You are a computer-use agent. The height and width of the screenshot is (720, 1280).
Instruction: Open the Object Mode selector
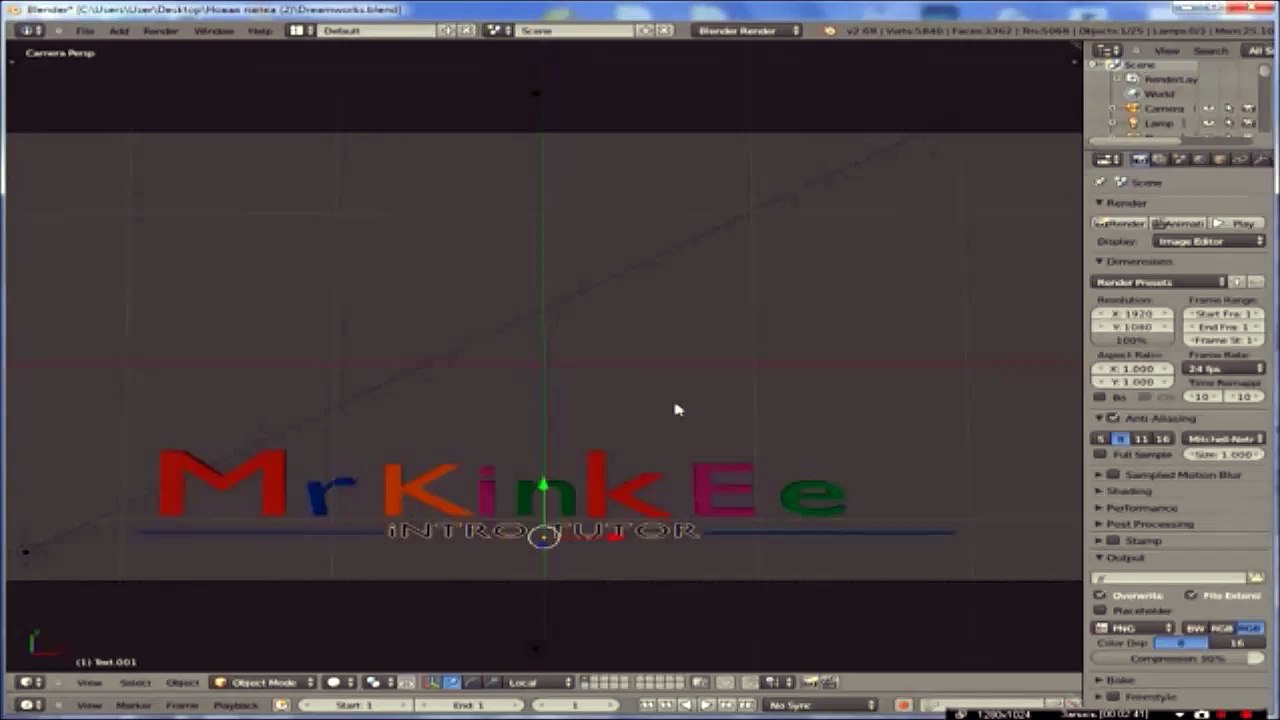pyautogui.click(x=263, y=683)
